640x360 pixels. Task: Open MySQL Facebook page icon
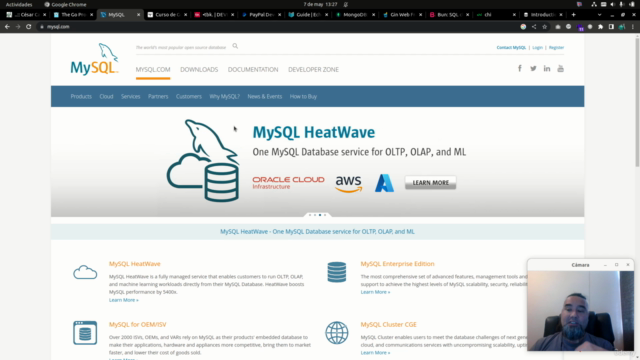[520, 69]
